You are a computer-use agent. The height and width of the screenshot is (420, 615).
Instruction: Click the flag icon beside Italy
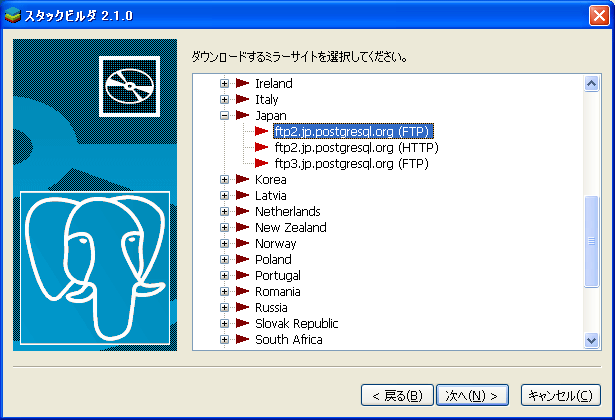(242, 99)
